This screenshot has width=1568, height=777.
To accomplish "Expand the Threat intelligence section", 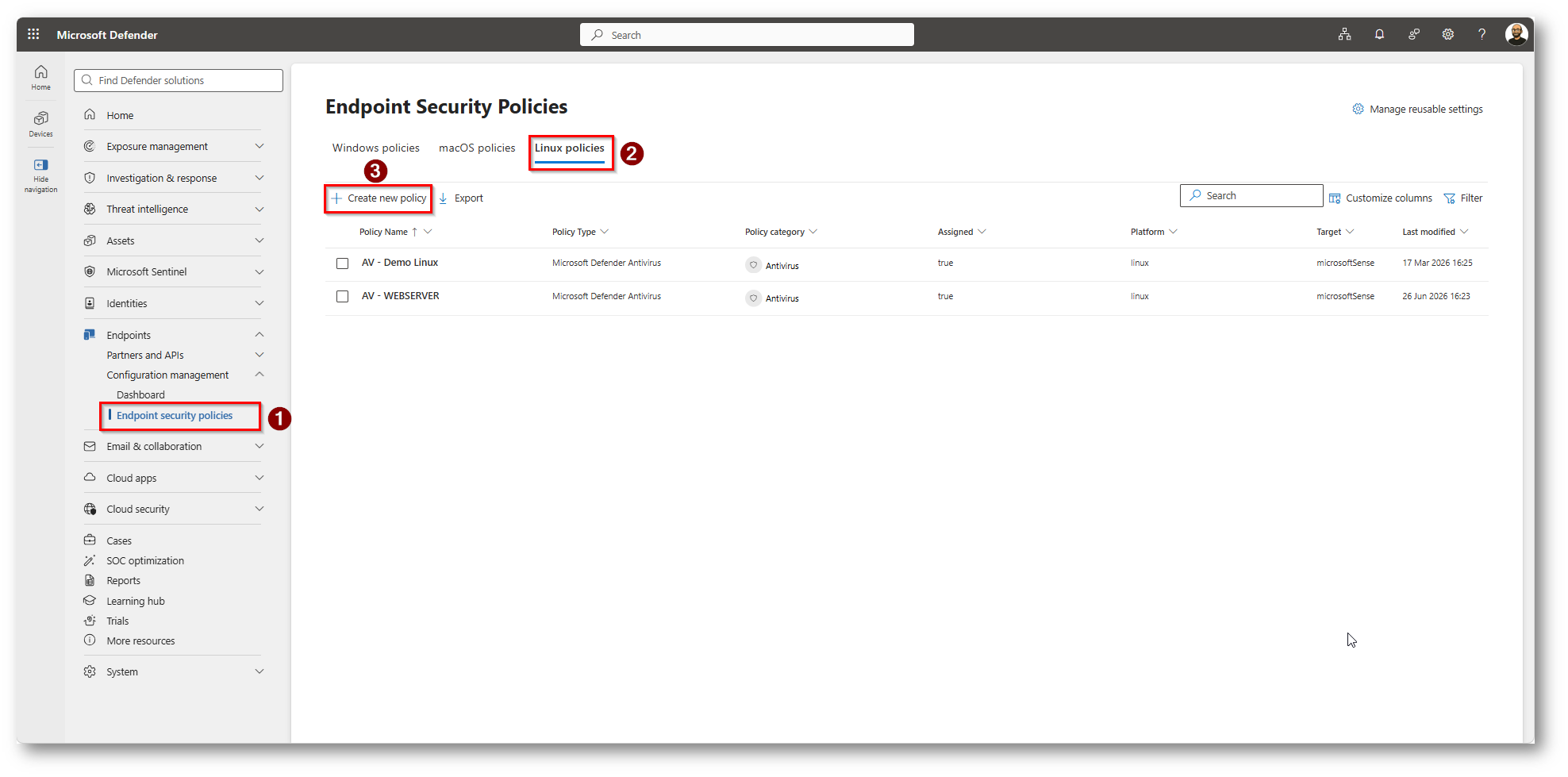I will coord(259,209).
